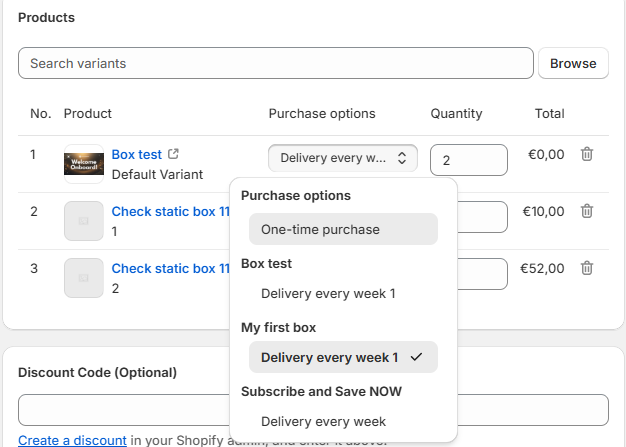Click the Box test product thumbnail

click(x=84, y=164)
